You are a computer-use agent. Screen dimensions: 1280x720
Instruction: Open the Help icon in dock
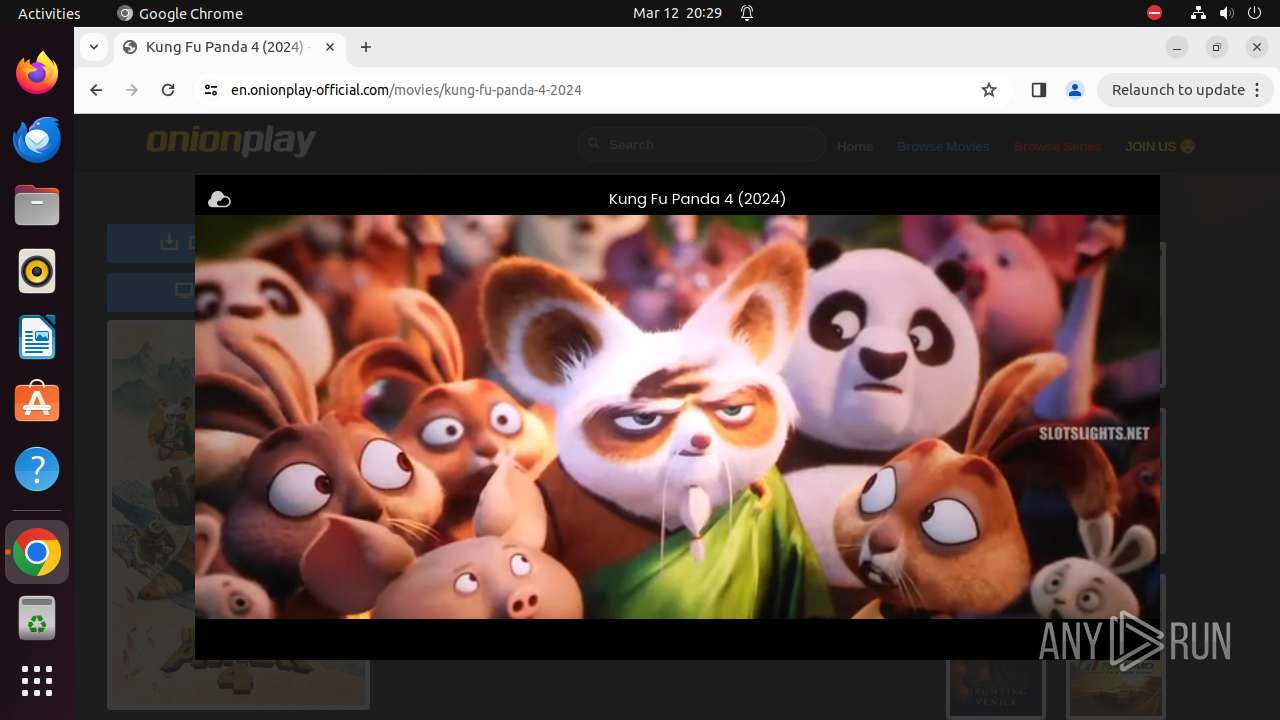pos(37,469)
